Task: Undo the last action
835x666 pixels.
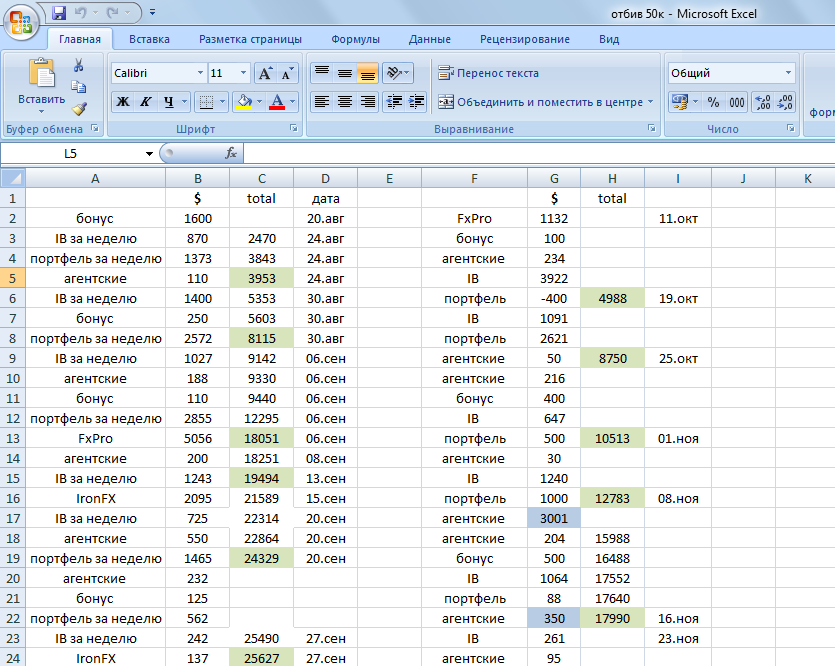Action: [80, 12]
